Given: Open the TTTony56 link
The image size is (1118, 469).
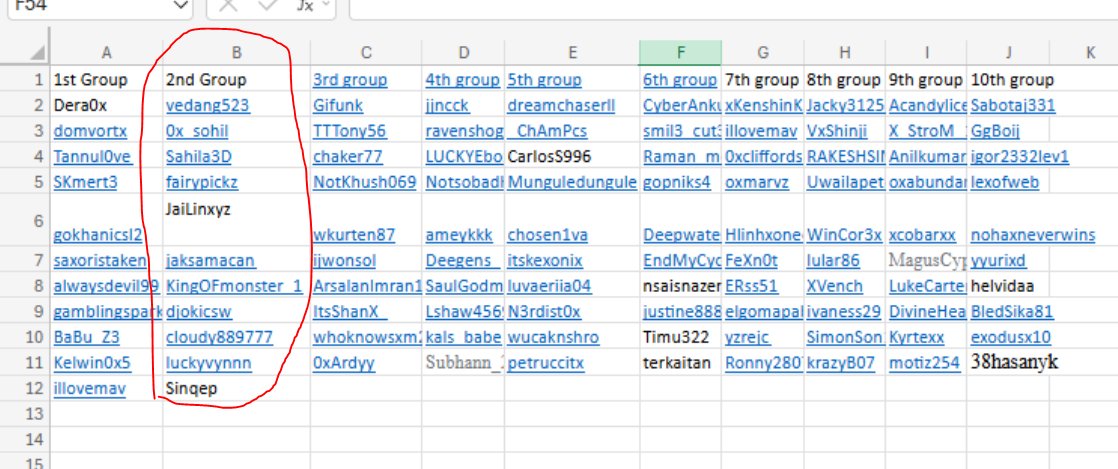Looking at the screenshot, I should (x=349, y=131).
